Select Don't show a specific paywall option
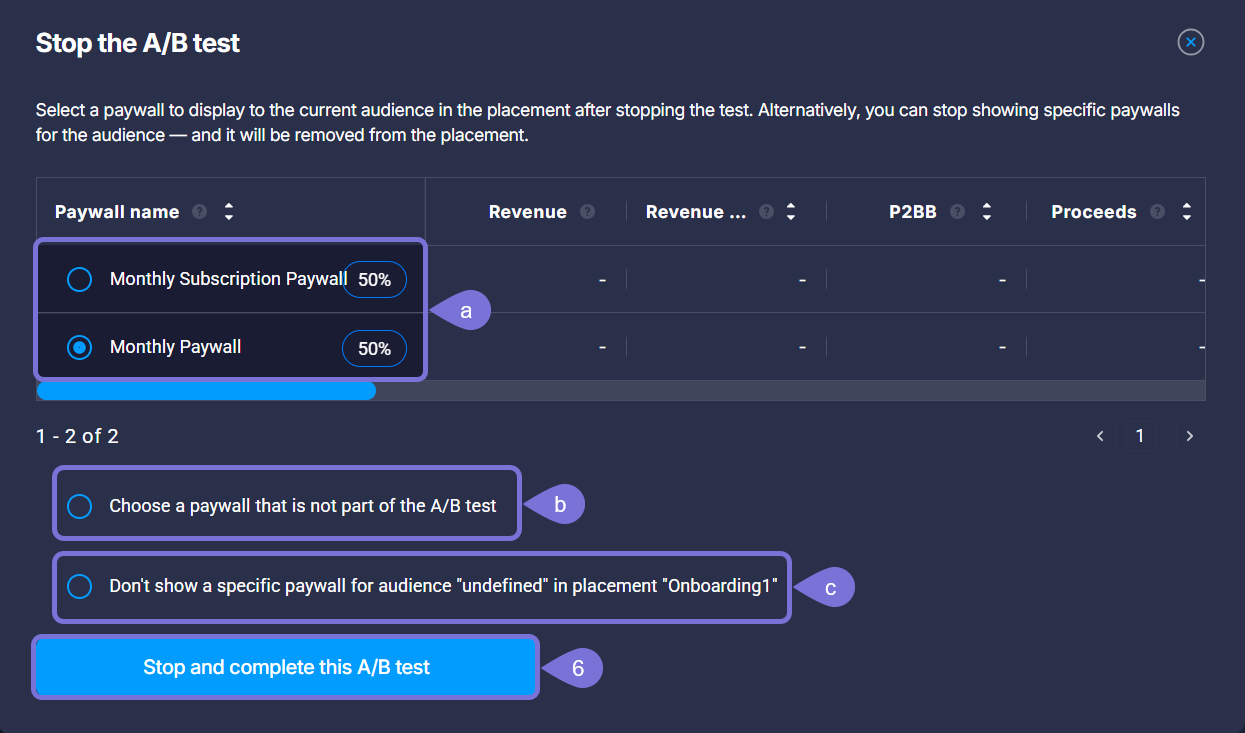 pyautogui.click(x=79, y=586)
